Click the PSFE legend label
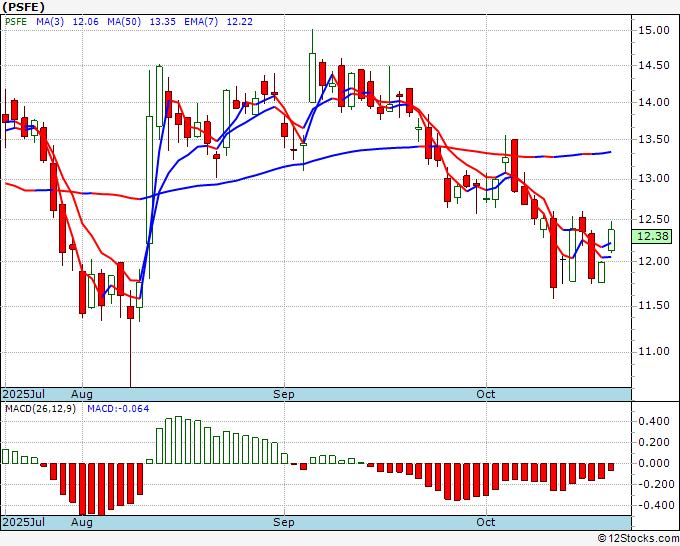The image size is (680, 546). pos(16,22)
